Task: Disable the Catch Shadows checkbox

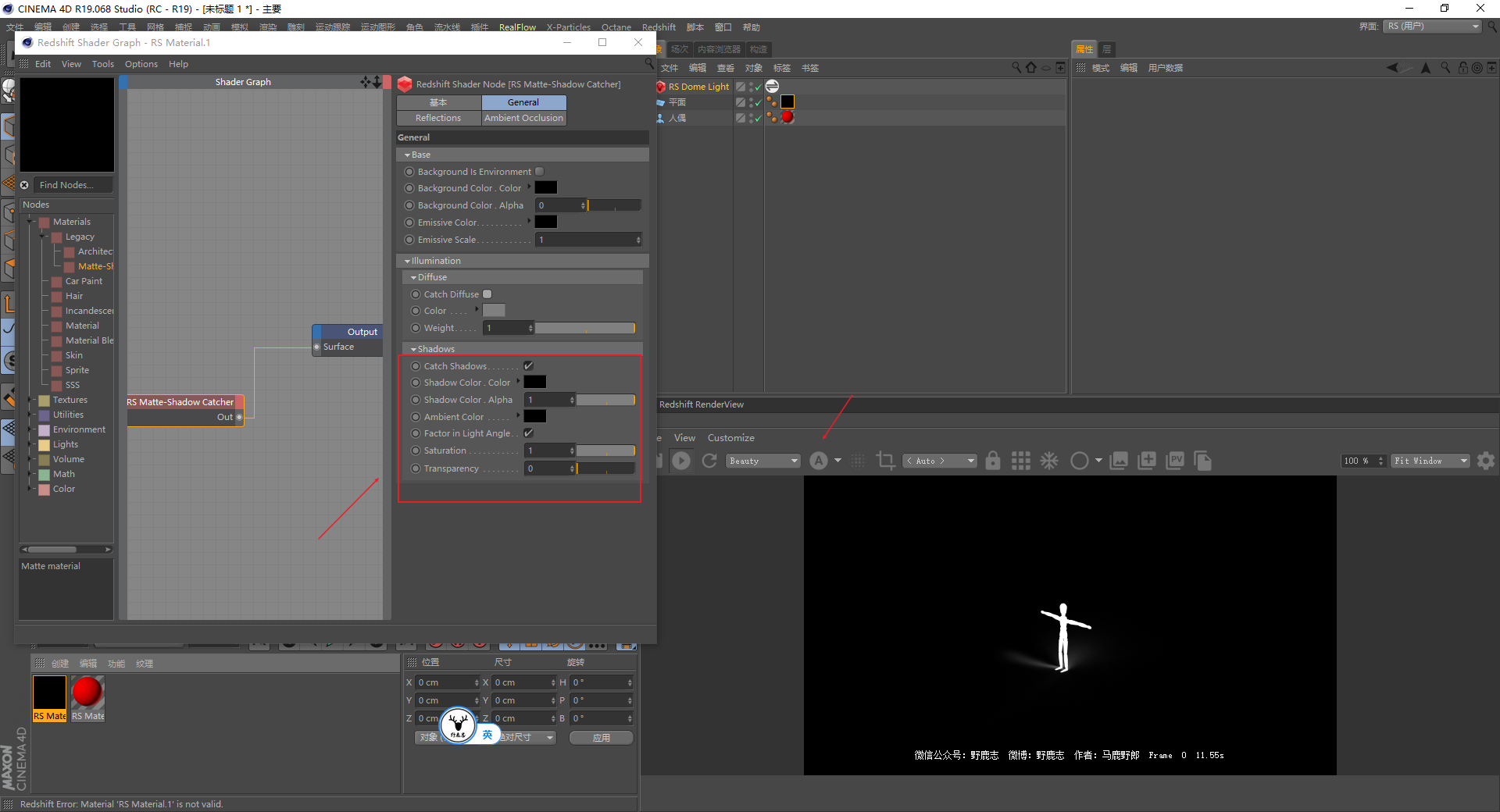Action: [529, 366]
